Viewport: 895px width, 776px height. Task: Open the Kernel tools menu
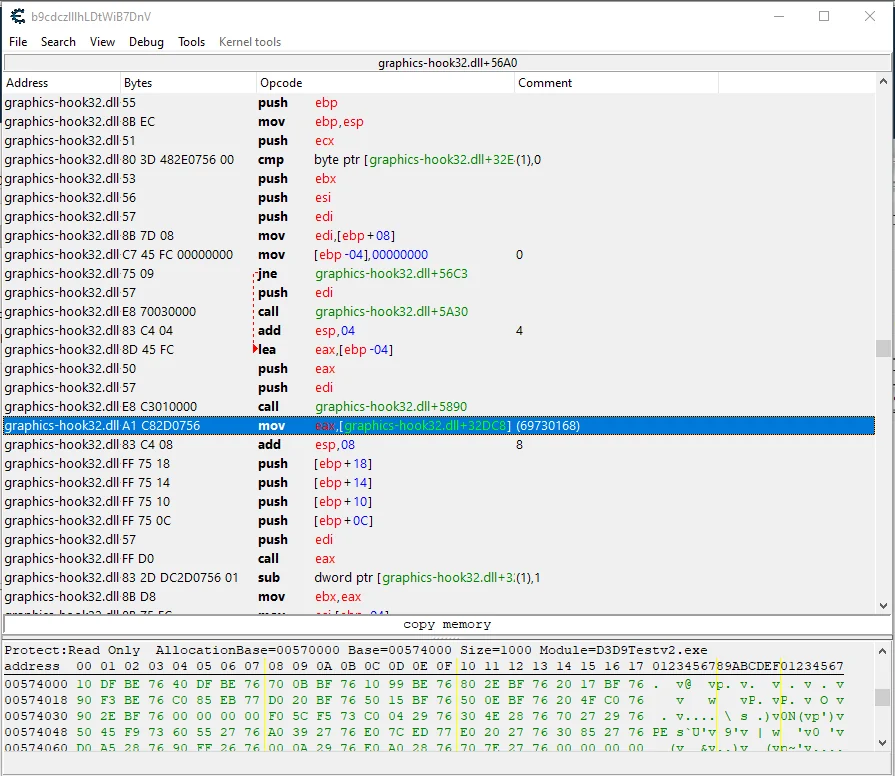click(250, 42)
